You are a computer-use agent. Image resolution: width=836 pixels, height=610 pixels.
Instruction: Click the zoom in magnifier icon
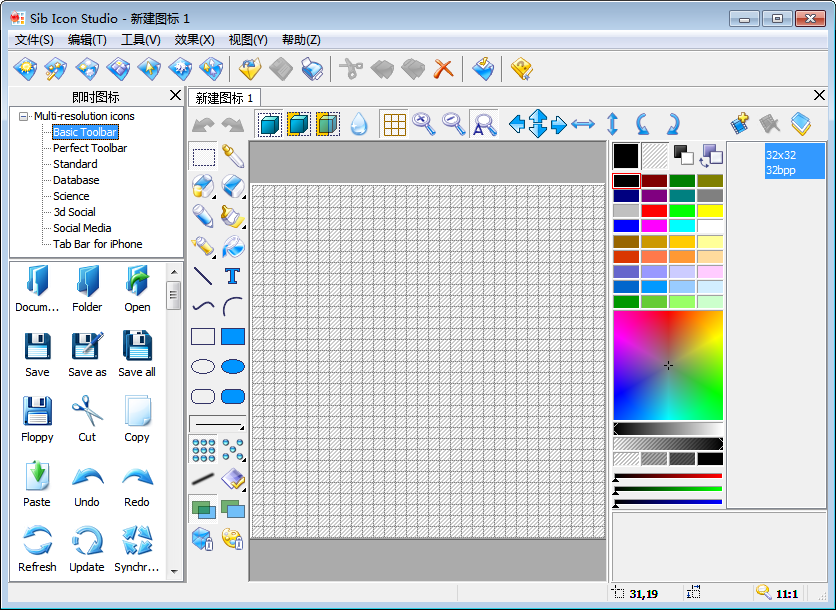[424, 124]
